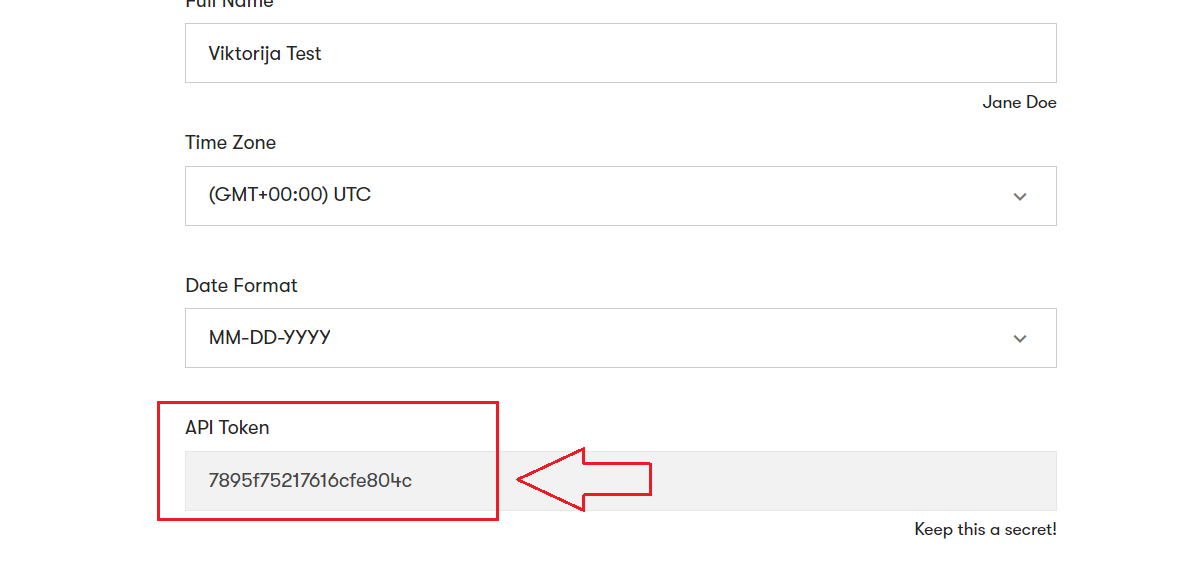Click the Time Zone label
Viewport: 1178px width, 562px height.
tap(230, 143)
